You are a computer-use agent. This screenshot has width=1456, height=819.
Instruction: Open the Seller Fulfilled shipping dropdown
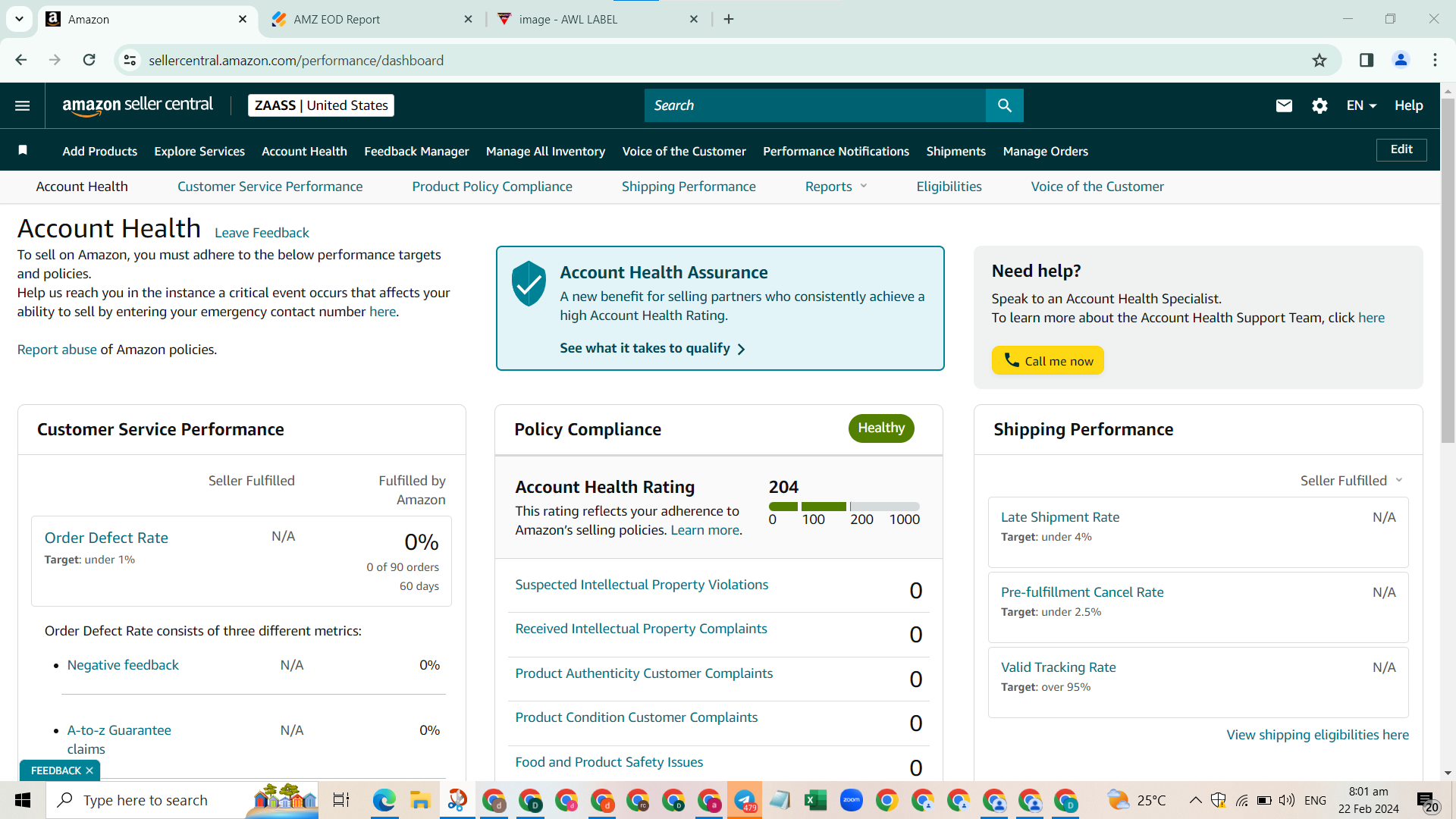pos(1351,481)
